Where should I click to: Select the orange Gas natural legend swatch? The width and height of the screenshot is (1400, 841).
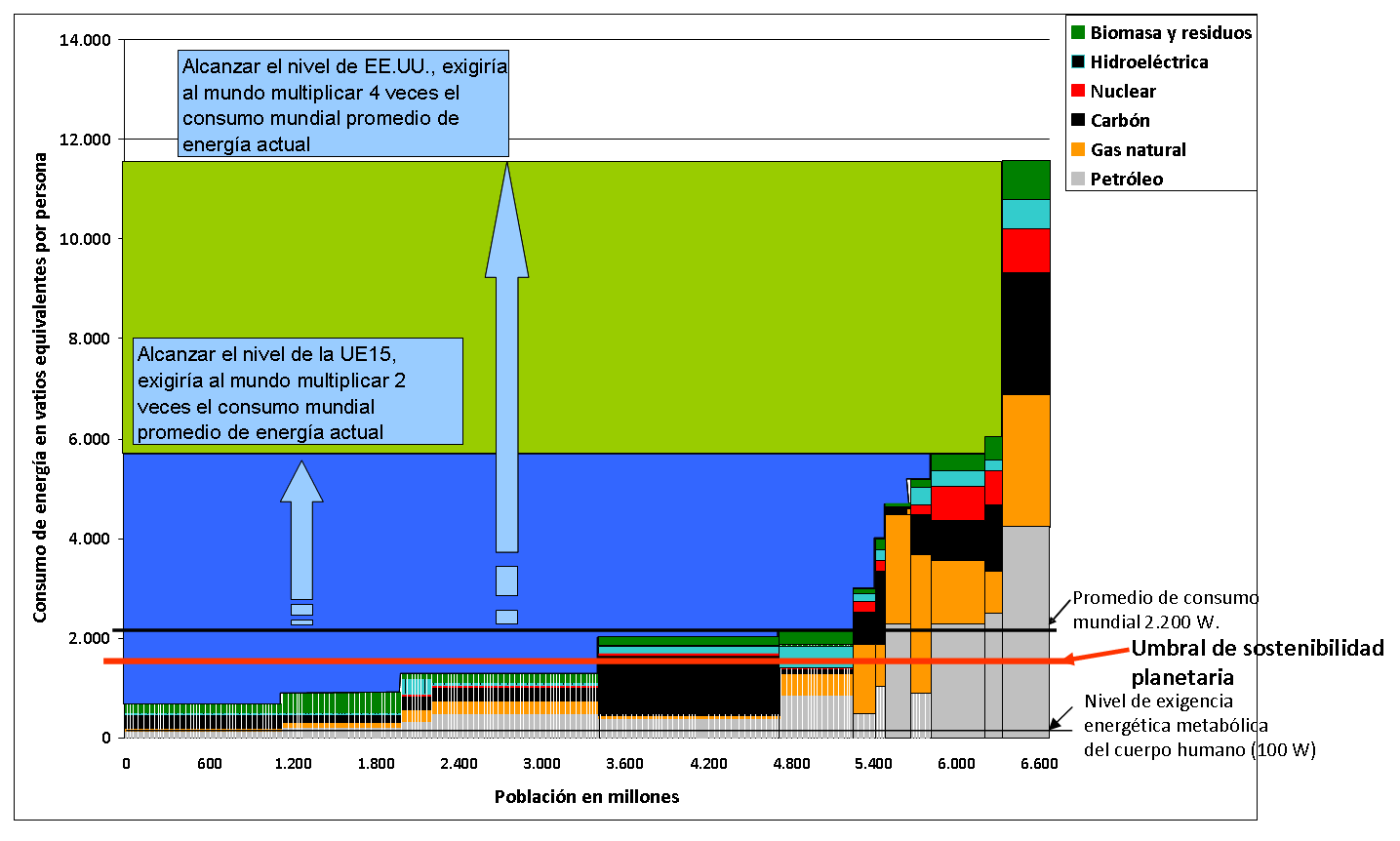tap(1078, 149)
